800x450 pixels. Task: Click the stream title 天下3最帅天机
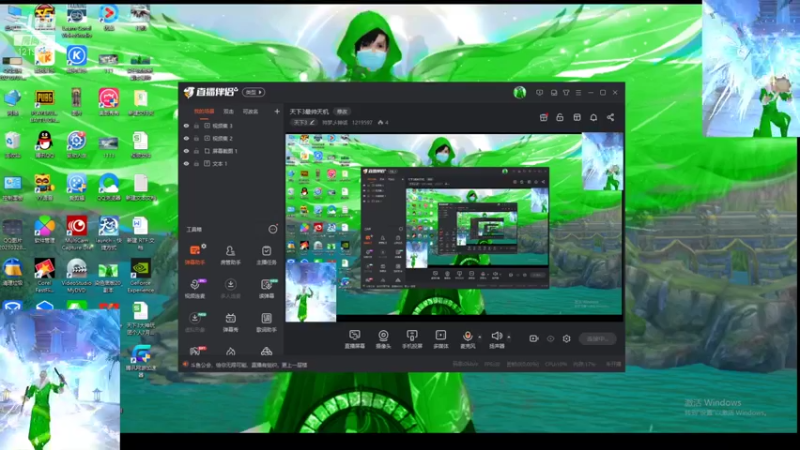(x=309, y=111)
